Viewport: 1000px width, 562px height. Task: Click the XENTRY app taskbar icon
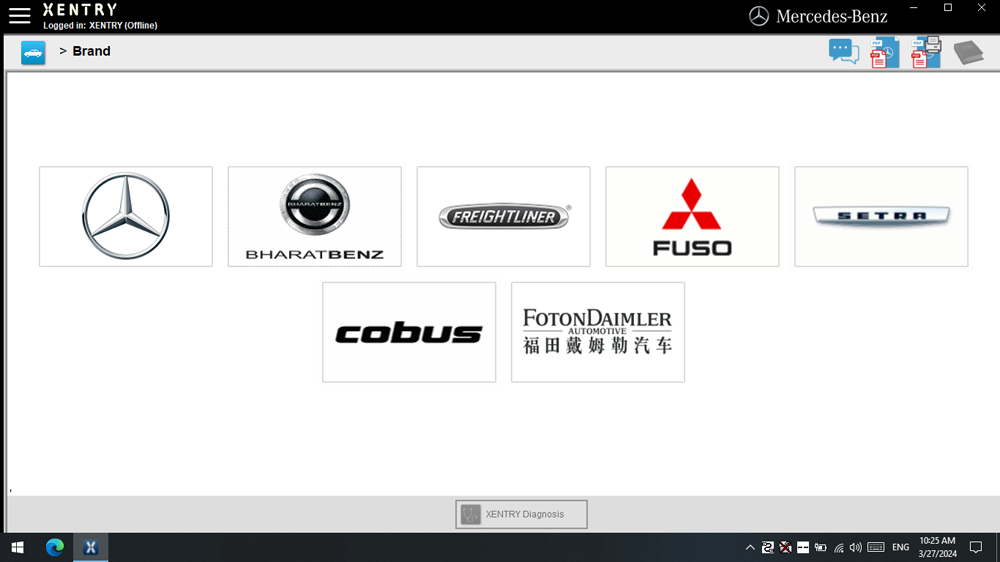coord(91,547)
